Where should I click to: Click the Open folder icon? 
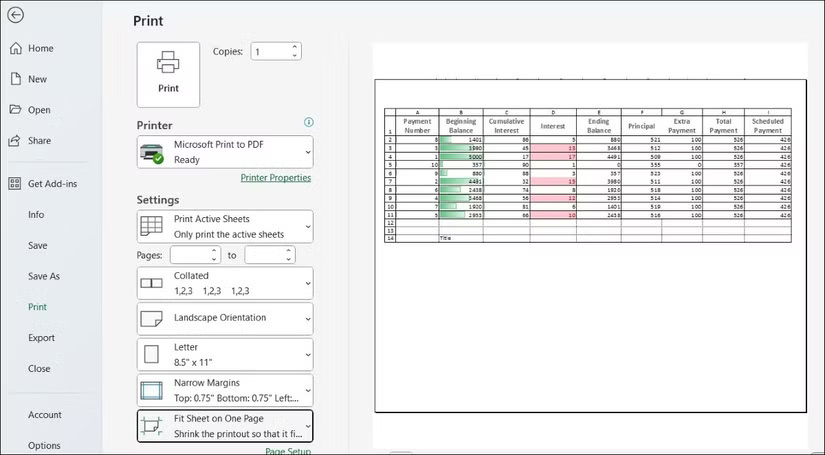[x=15, y=109]
